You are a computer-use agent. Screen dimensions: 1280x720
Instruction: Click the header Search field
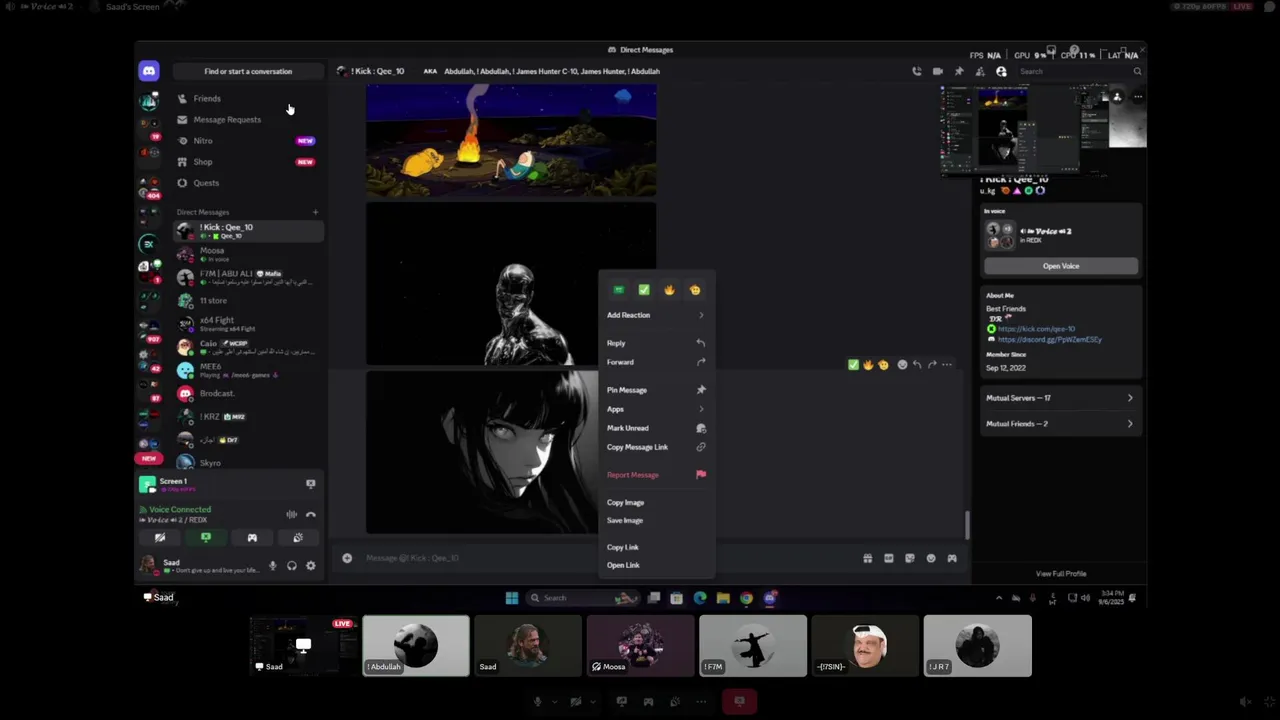1079,71
